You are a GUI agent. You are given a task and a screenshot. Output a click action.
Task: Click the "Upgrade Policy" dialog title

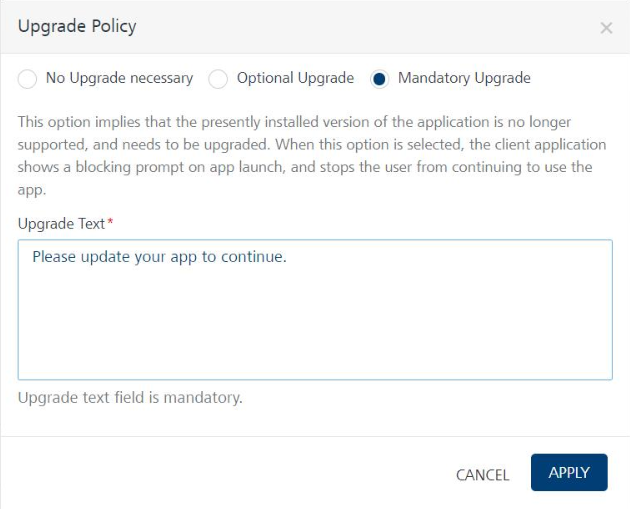(77, 27)
